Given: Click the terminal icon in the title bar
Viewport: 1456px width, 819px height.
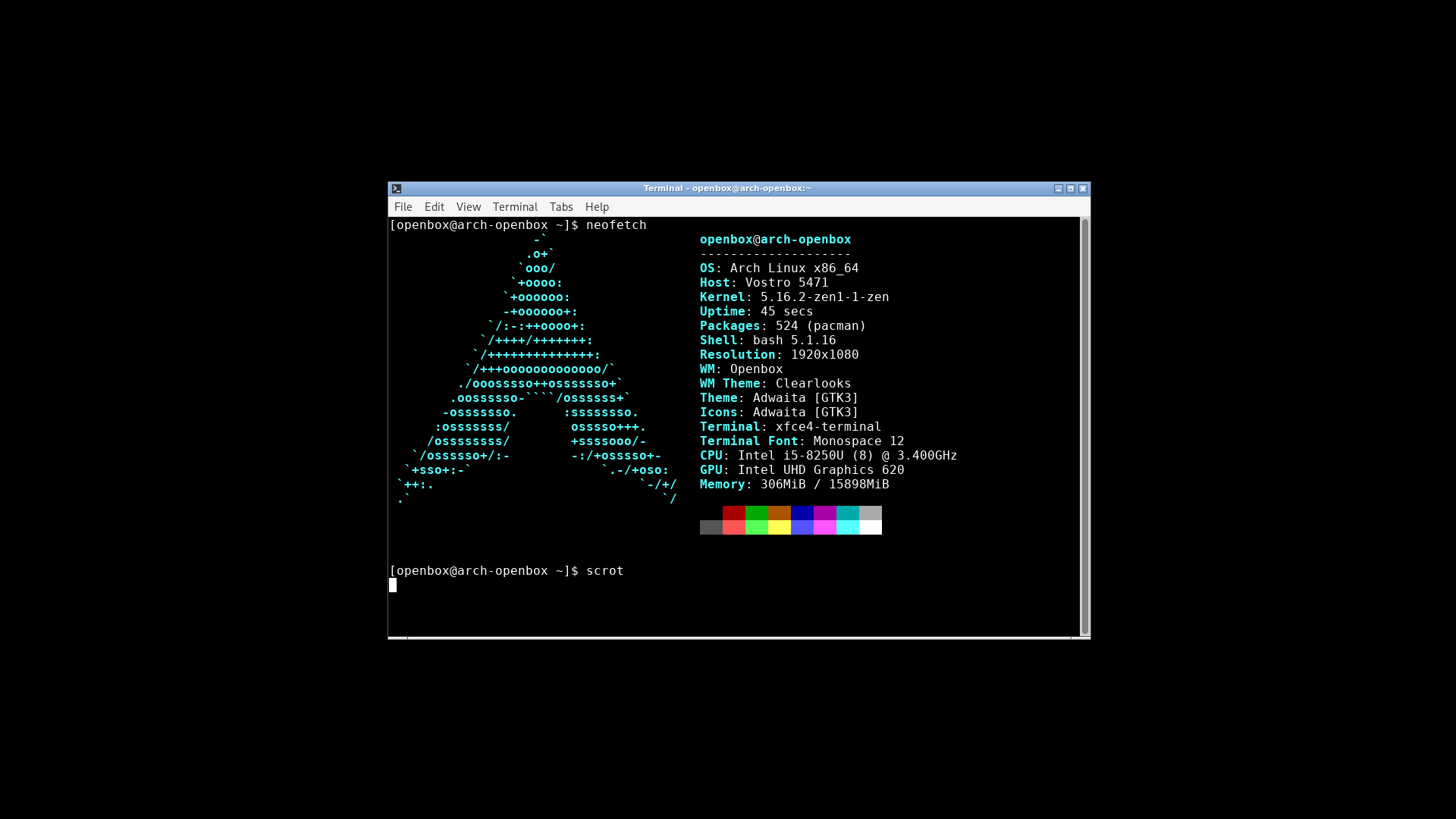Looking at the screenshot, I should click(397, 189).
